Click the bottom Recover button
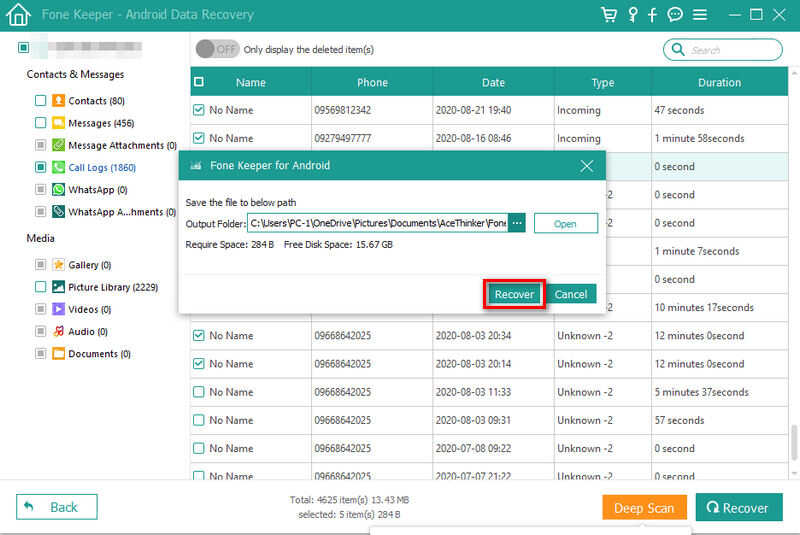Screen dimensions: 800x535 point(739,507)
